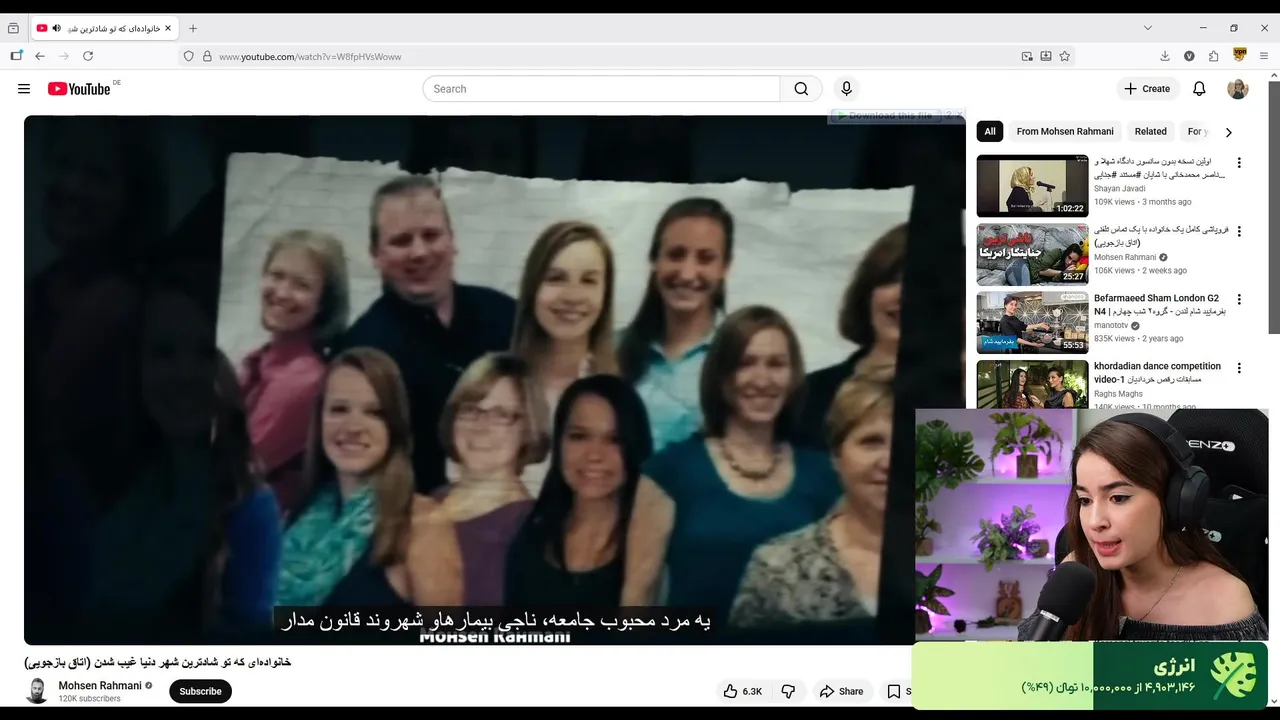
Task: List all open tabs dropdown arrow
Action: (x=1148, y=28)
